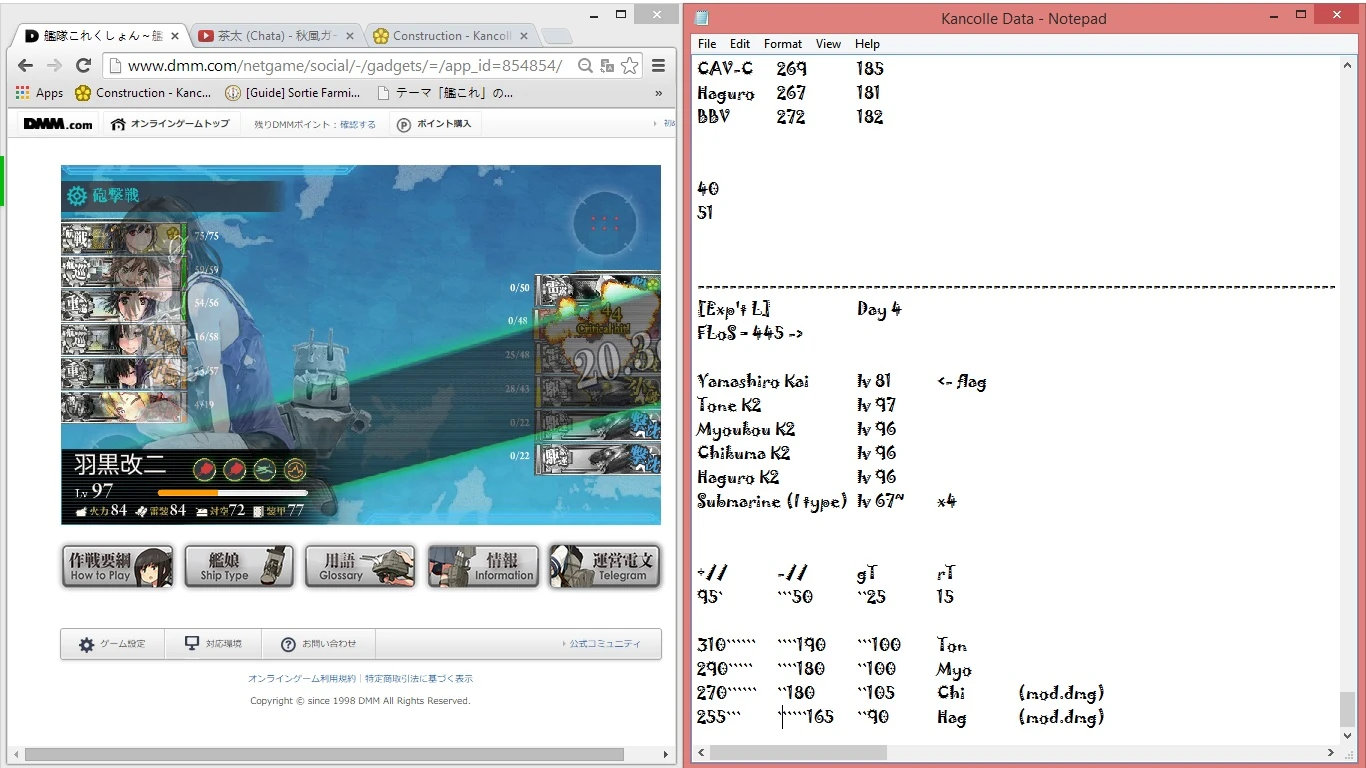This screenshot has width=1366, height=768.
Task: Click Notepad's scroll down arrow
Action: tap(1348, 735)
